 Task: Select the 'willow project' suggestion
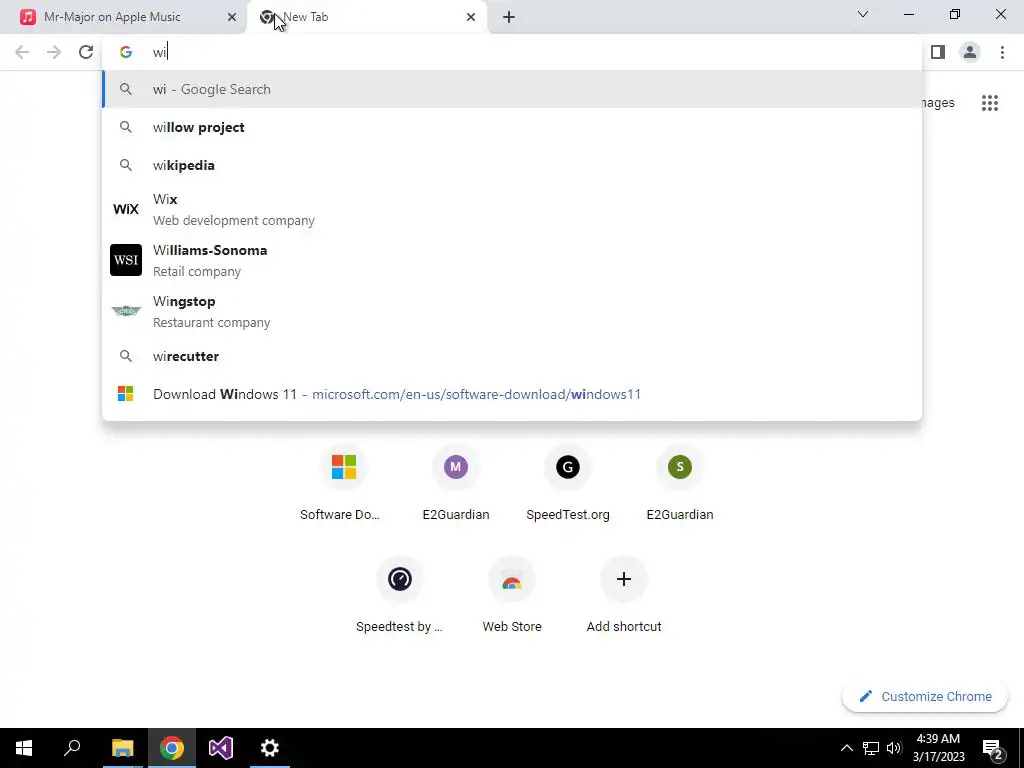512,127
